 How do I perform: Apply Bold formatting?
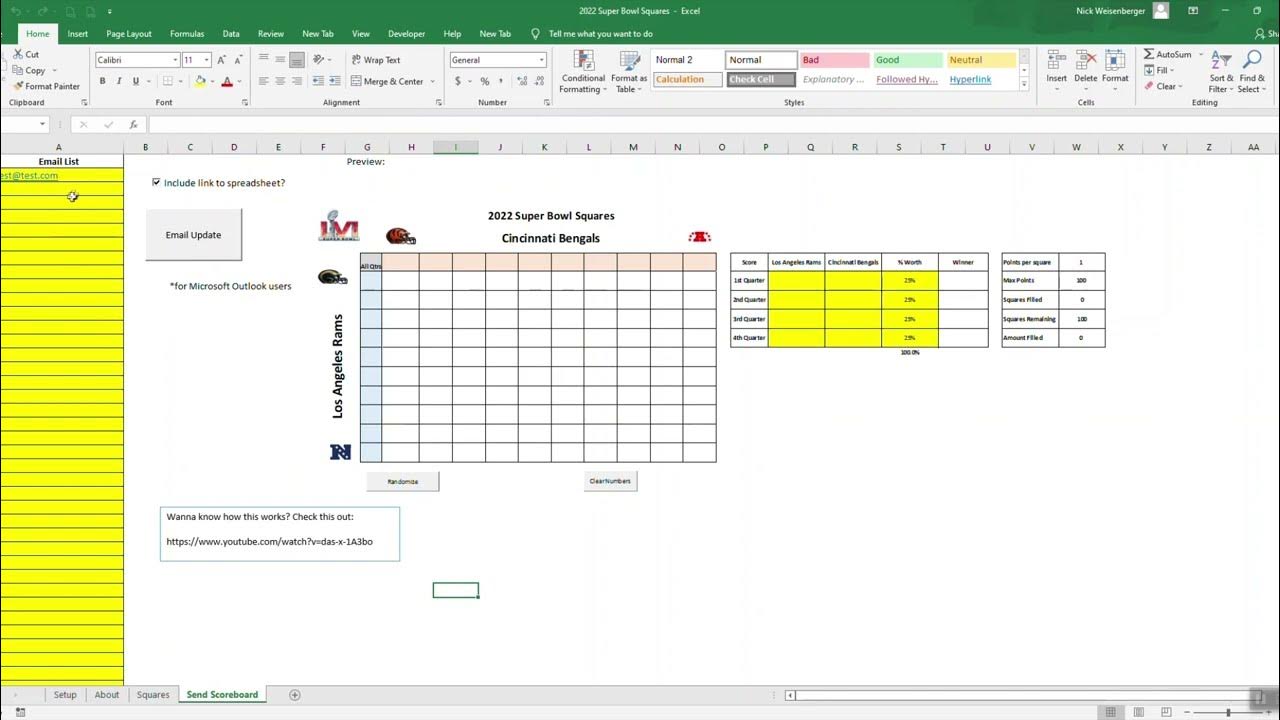pyautogui.click(x=102, y=81)
